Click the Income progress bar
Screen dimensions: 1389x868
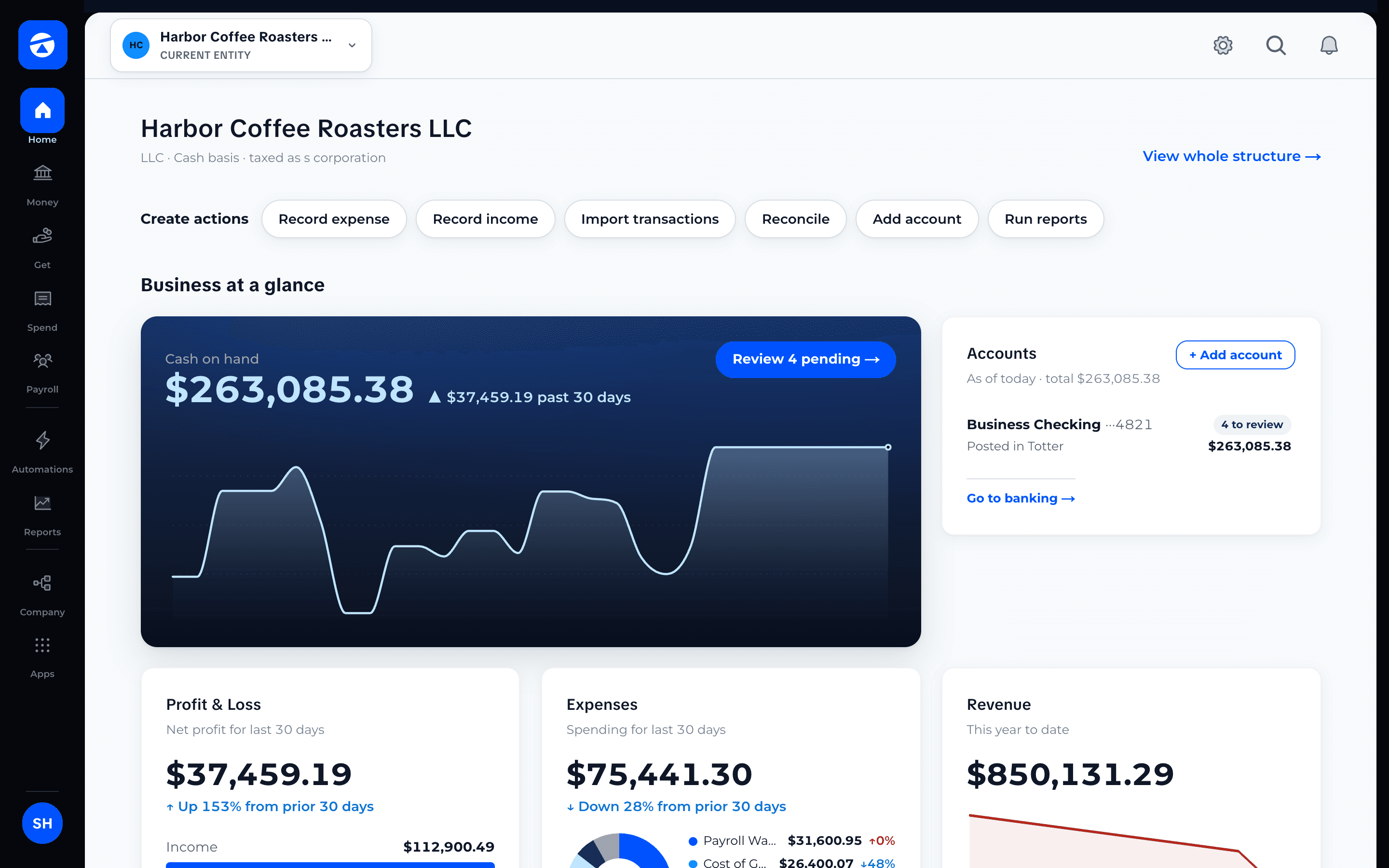[x=330, y=865]
